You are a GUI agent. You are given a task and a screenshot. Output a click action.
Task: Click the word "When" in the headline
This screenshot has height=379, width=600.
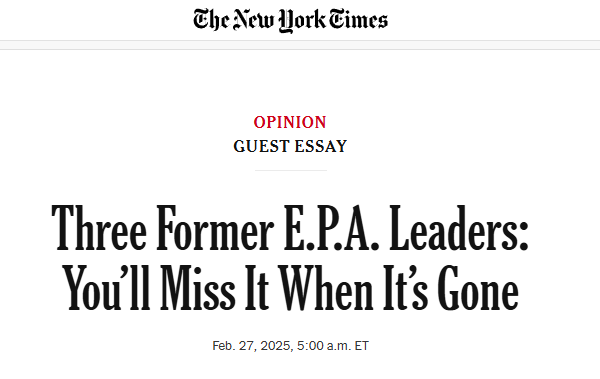(x=326, y=288)
